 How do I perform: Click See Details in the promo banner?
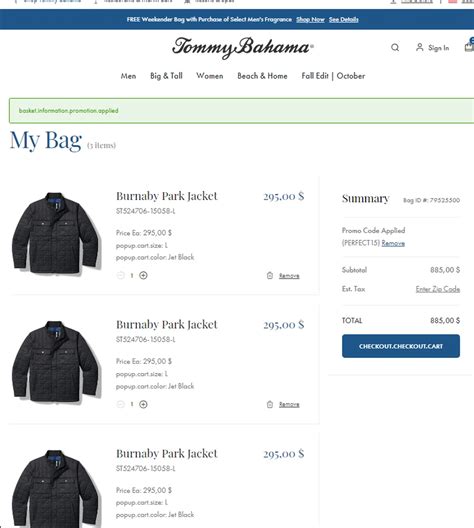(x=343, y=20)
